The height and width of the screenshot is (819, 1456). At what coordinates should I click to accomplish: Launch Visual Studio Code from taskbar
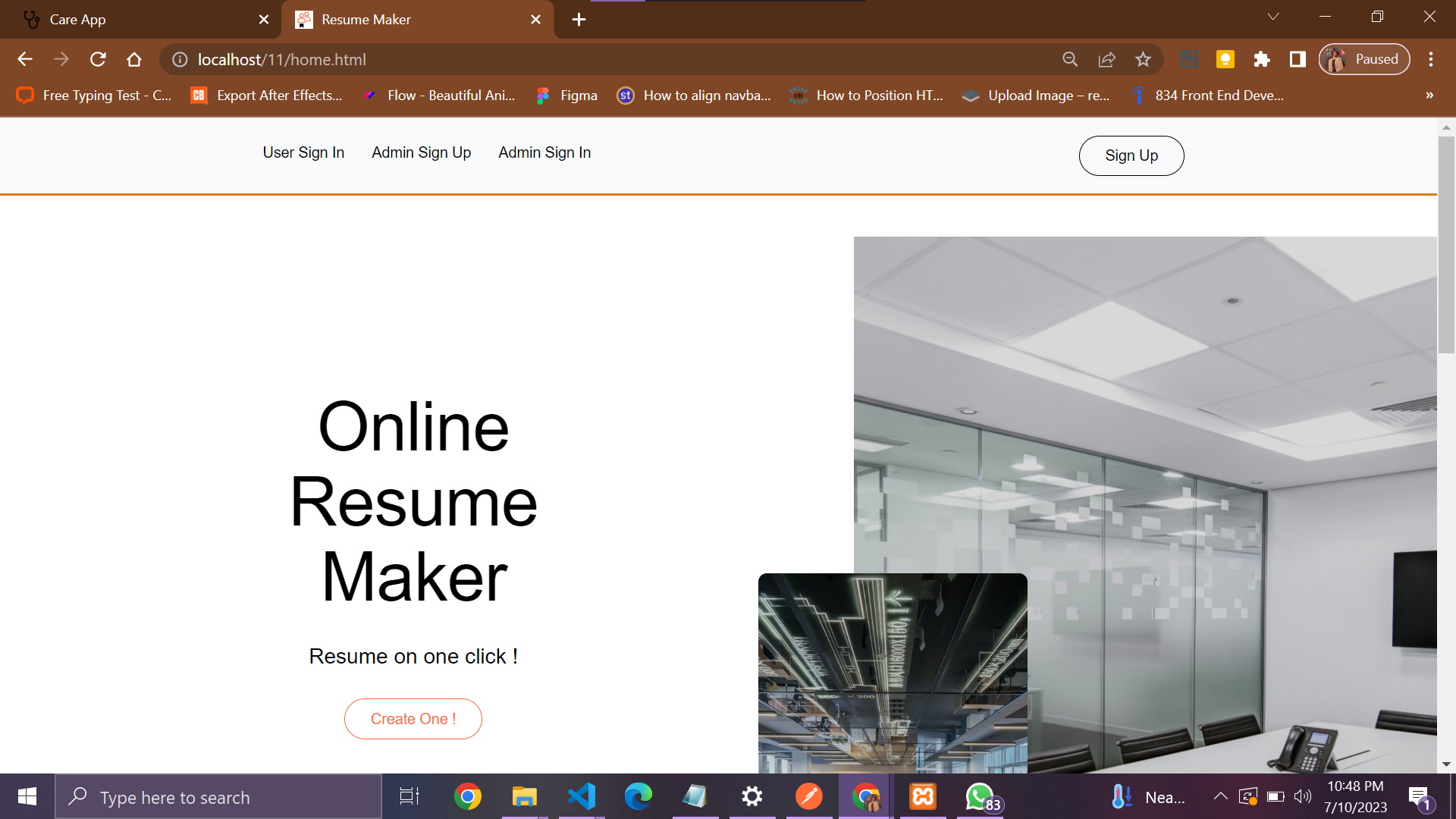click(x=582, y=796)
